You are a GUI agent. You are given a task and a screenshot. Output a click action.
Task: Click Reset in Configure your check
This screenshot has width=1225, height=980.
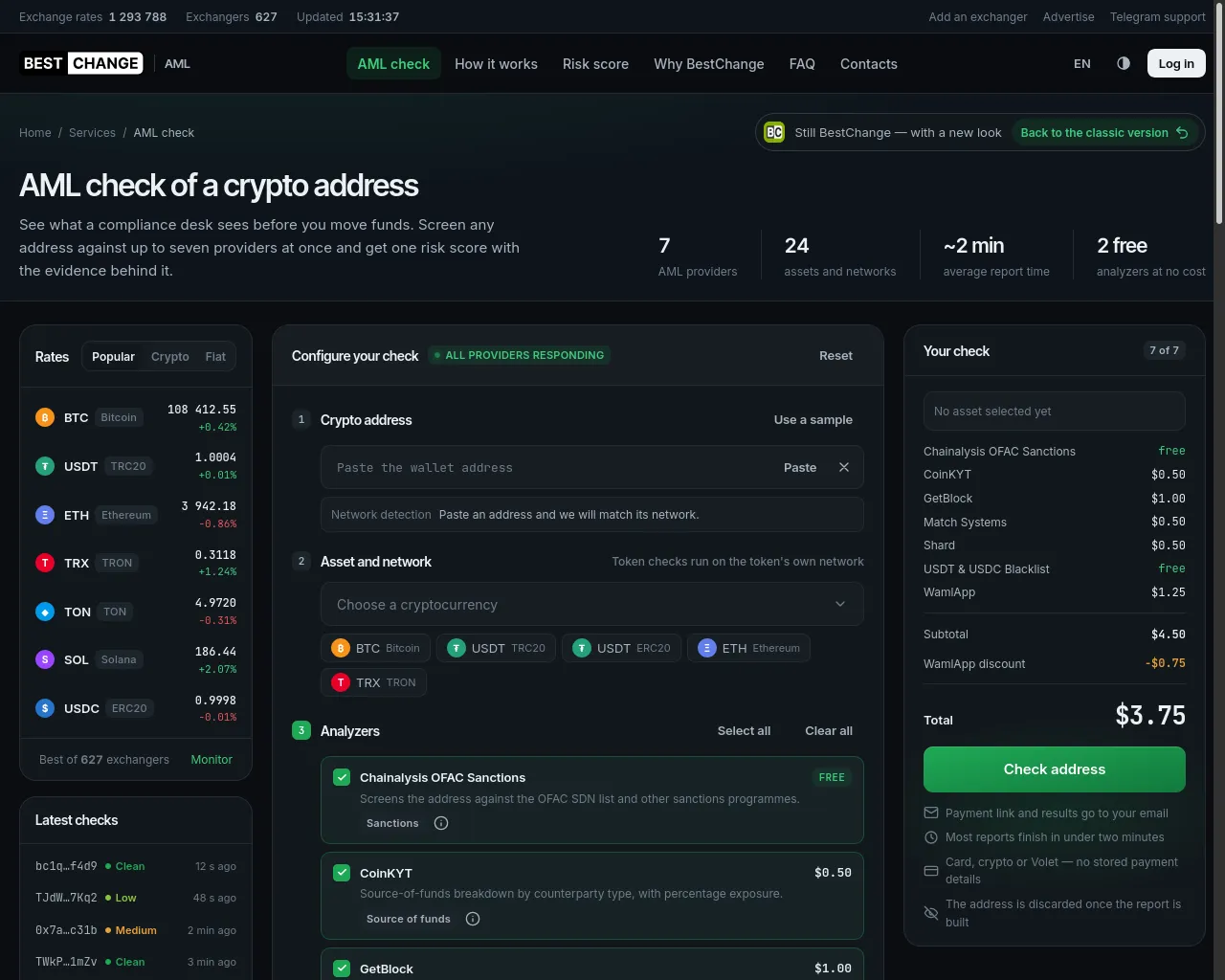835,355
